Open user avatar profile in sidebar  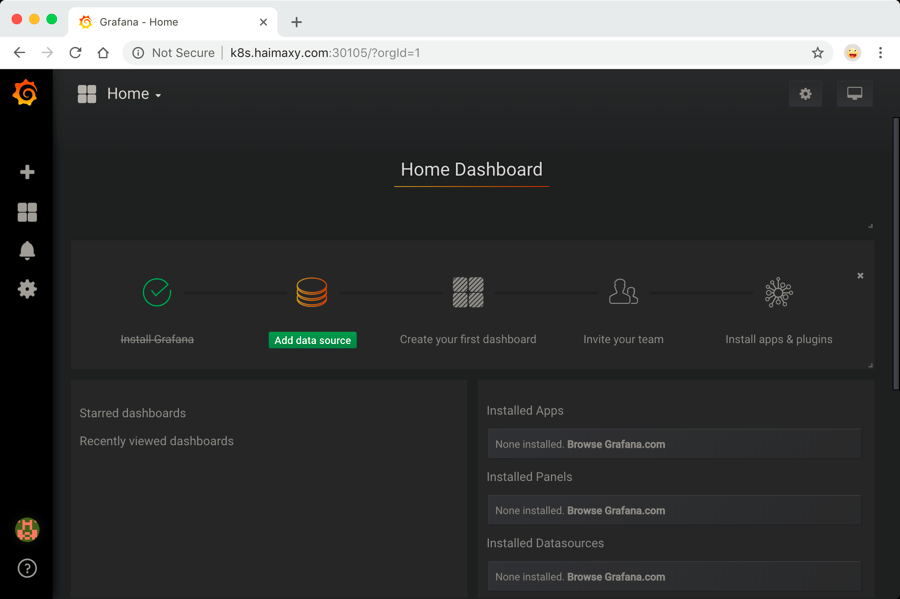[x=27, y=530]
